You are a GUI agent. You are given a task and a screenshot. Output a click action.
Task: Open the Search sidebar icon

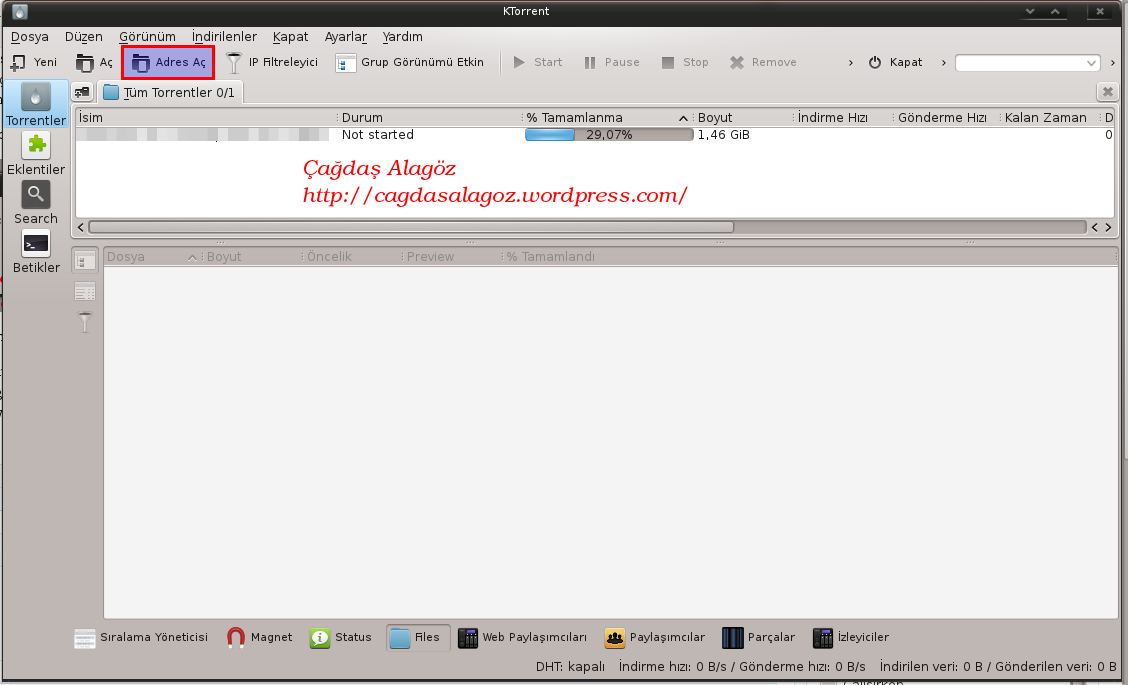[x=36, y=202]
